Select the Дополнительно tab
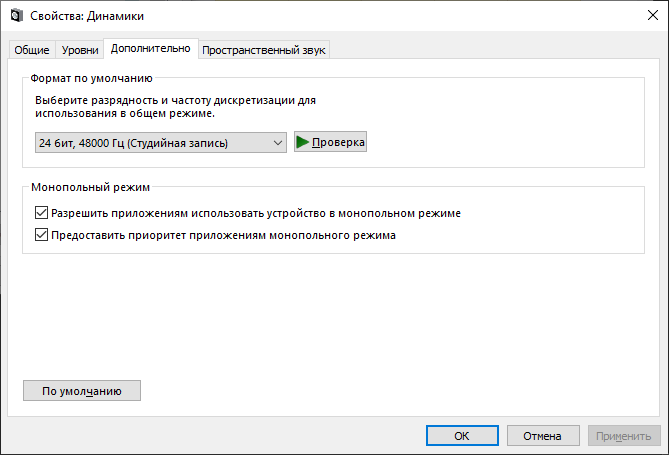Image resolution: width=669 pixels, height=455 pixels. click(x=150, y=48)
